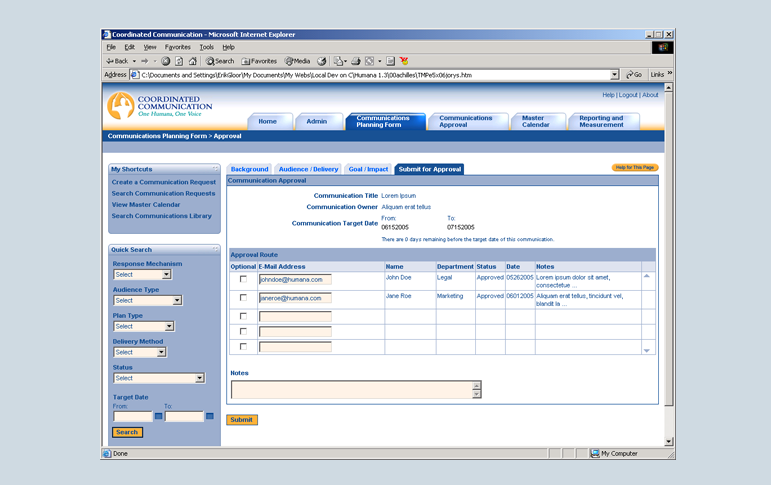Check Optional box for janeroe@humana.com

coord(243,298)
